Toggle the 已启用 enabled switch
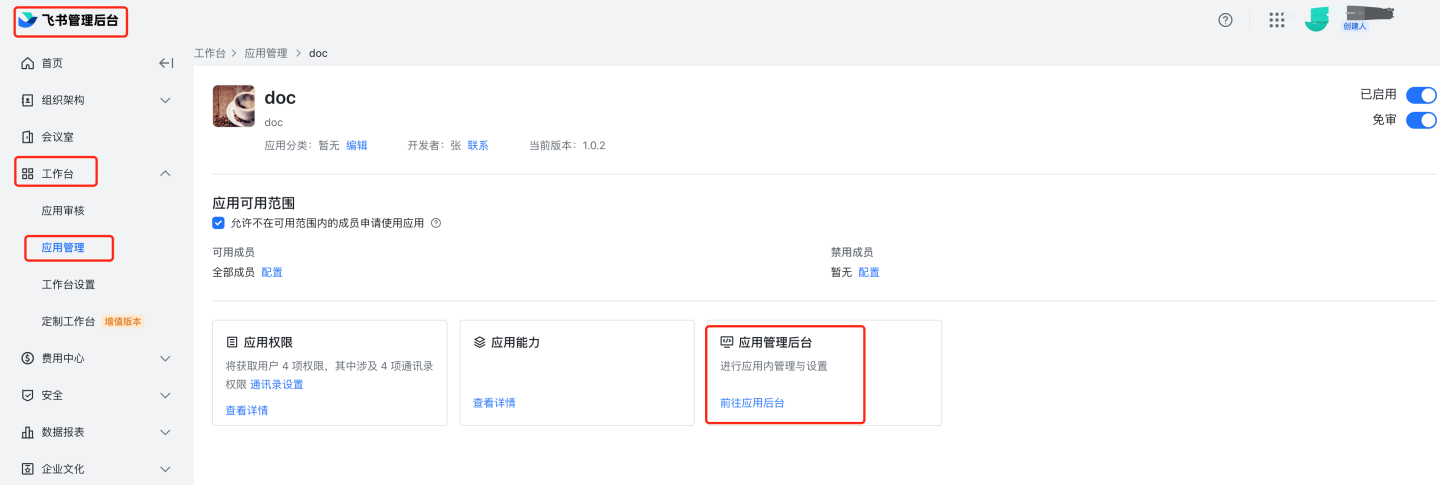This screenshot has height=485, width=1440. point(1421,95)
